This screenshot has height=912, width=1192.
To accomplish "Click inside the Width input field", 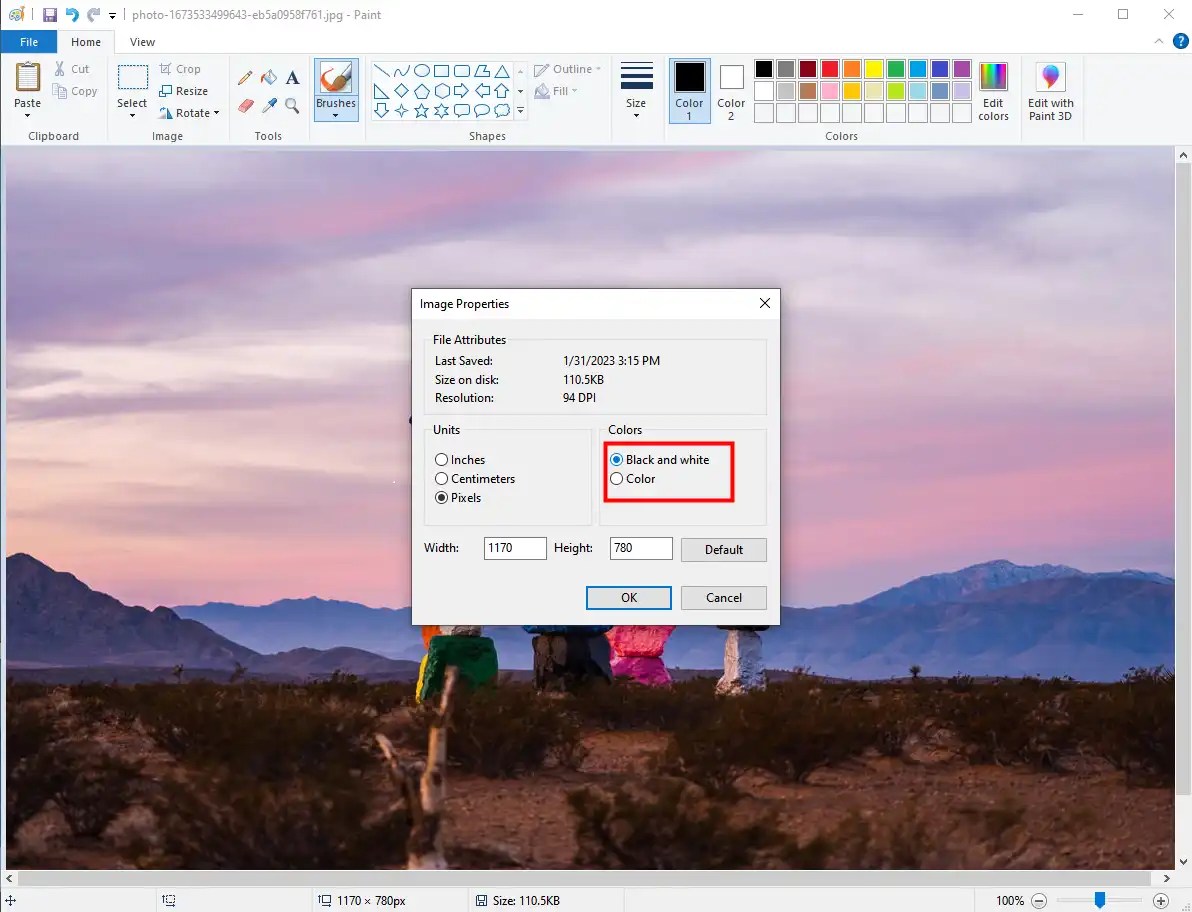I will pyautogui.click(x=514, y=548).
